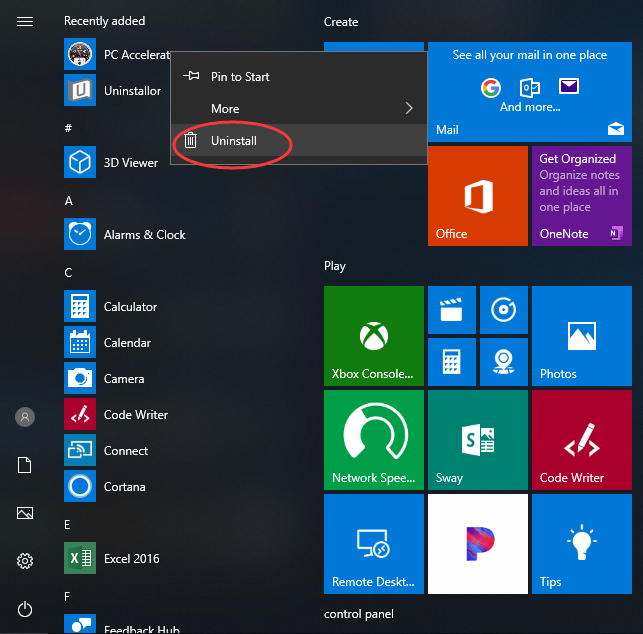
Task: Launch Xbox Console Companion tile
Action: tap(374, 336)
